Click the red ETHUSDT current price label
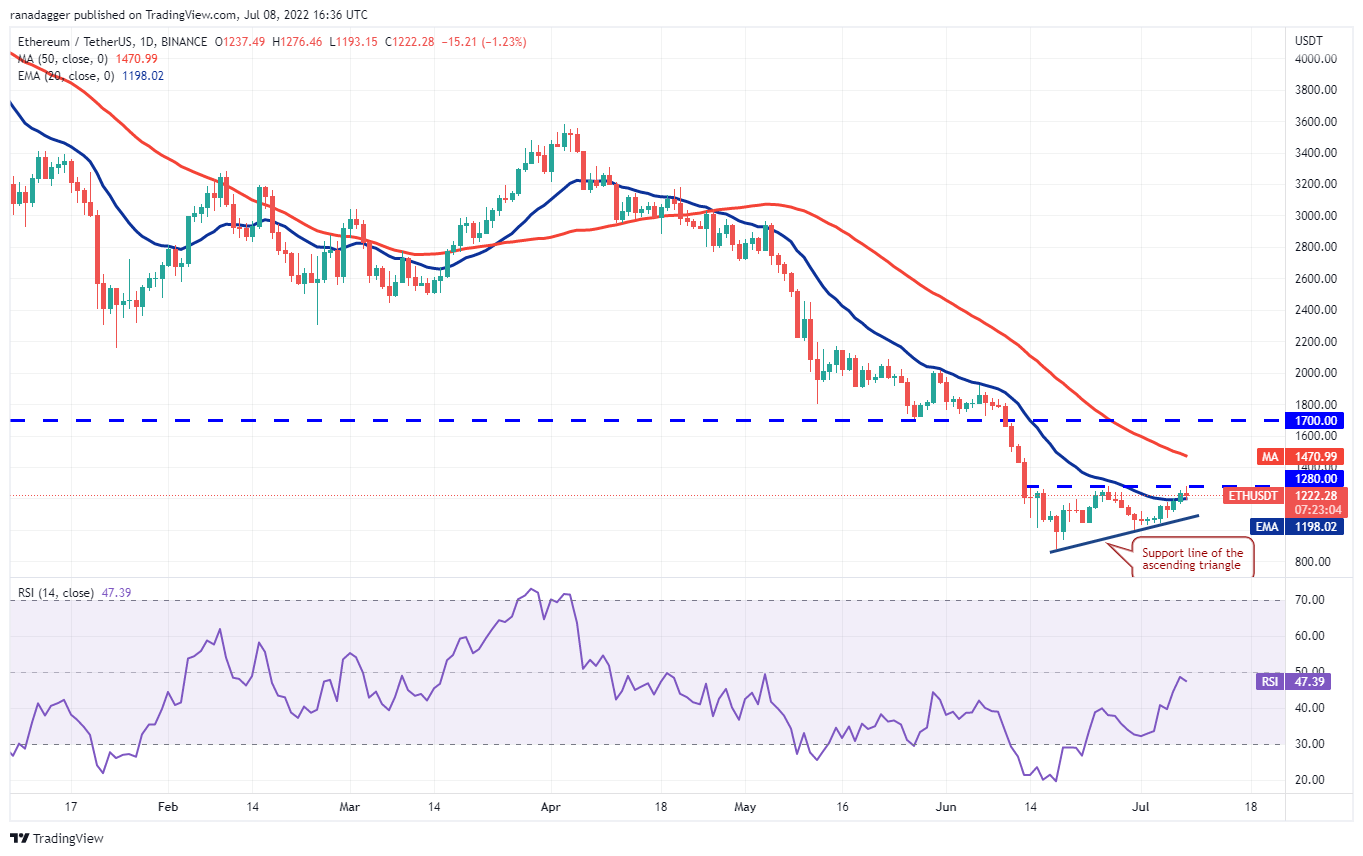 tap(1316, 494)
